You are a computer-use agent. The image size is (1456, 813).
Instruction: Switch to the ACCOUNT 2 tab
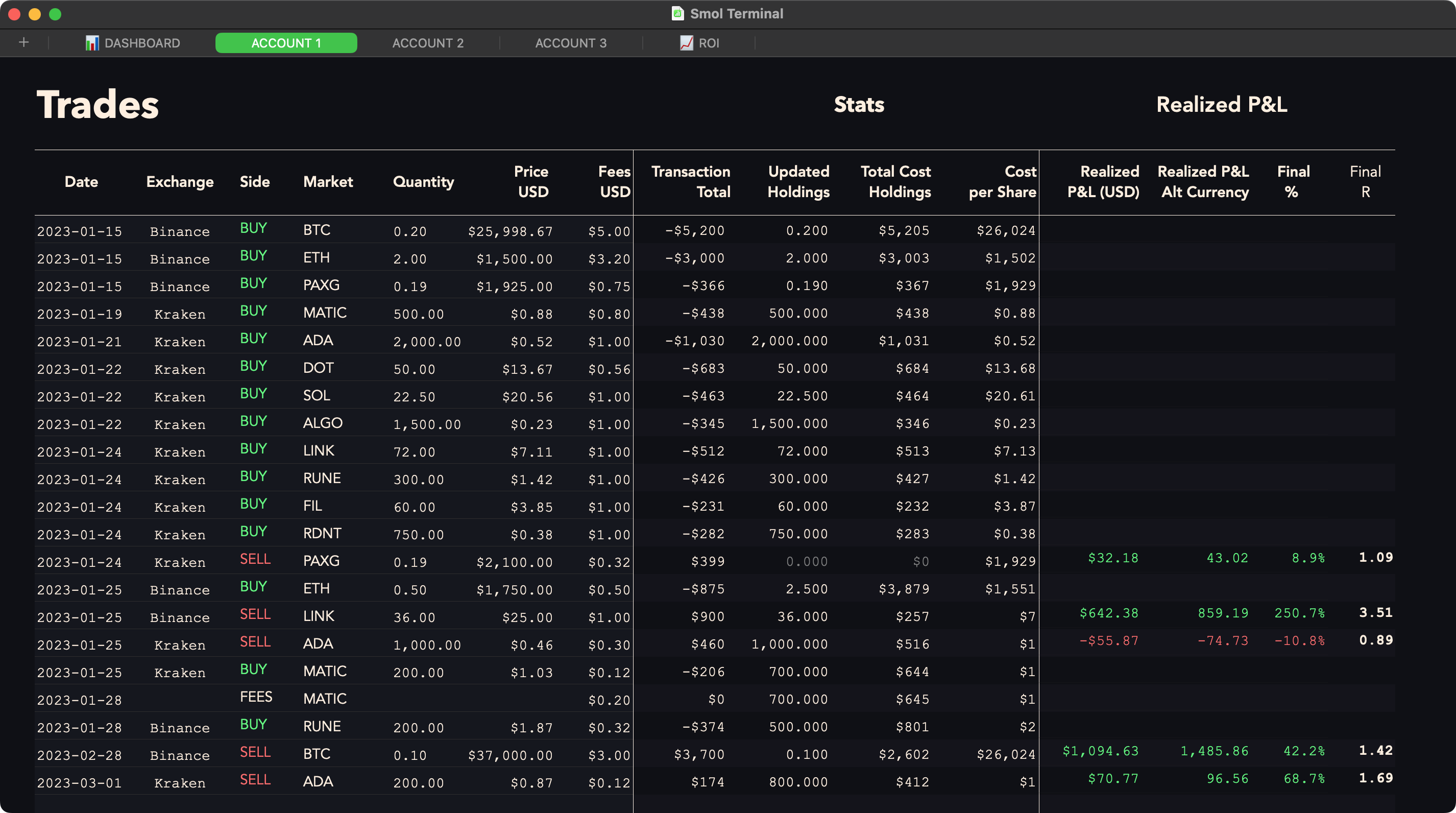[428, 43]
